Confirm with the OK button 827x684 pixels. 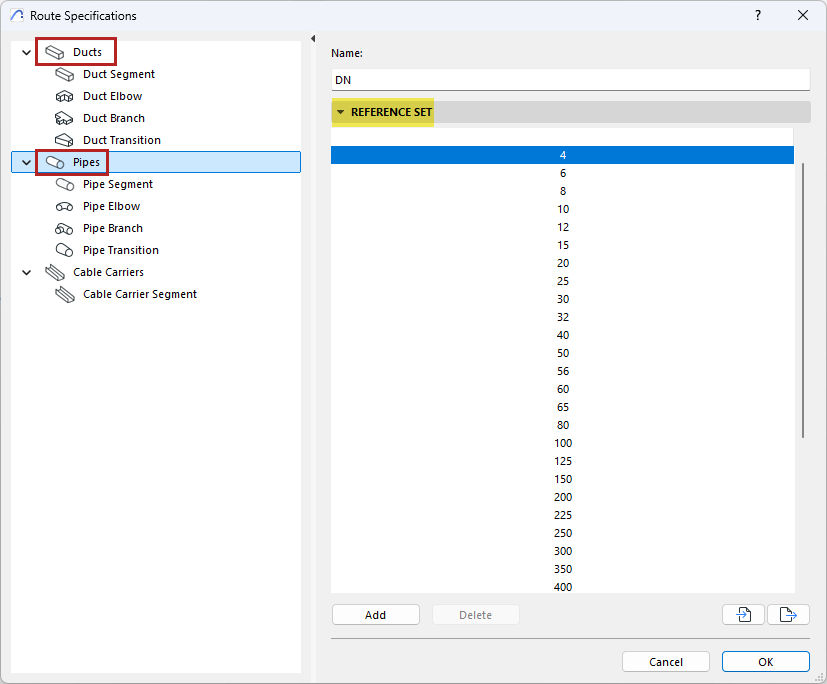pos(765,662)
